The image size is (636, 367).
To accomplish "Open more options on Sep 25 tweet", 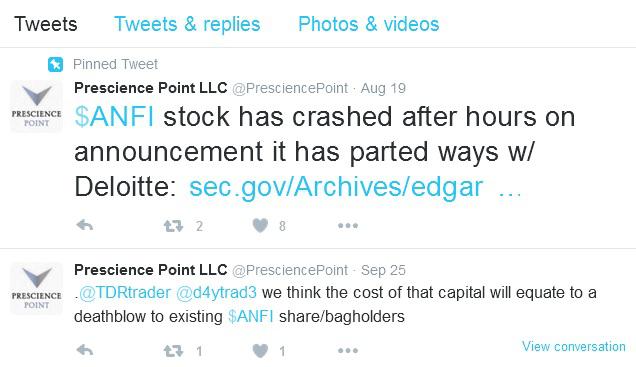I will (348, 351).
